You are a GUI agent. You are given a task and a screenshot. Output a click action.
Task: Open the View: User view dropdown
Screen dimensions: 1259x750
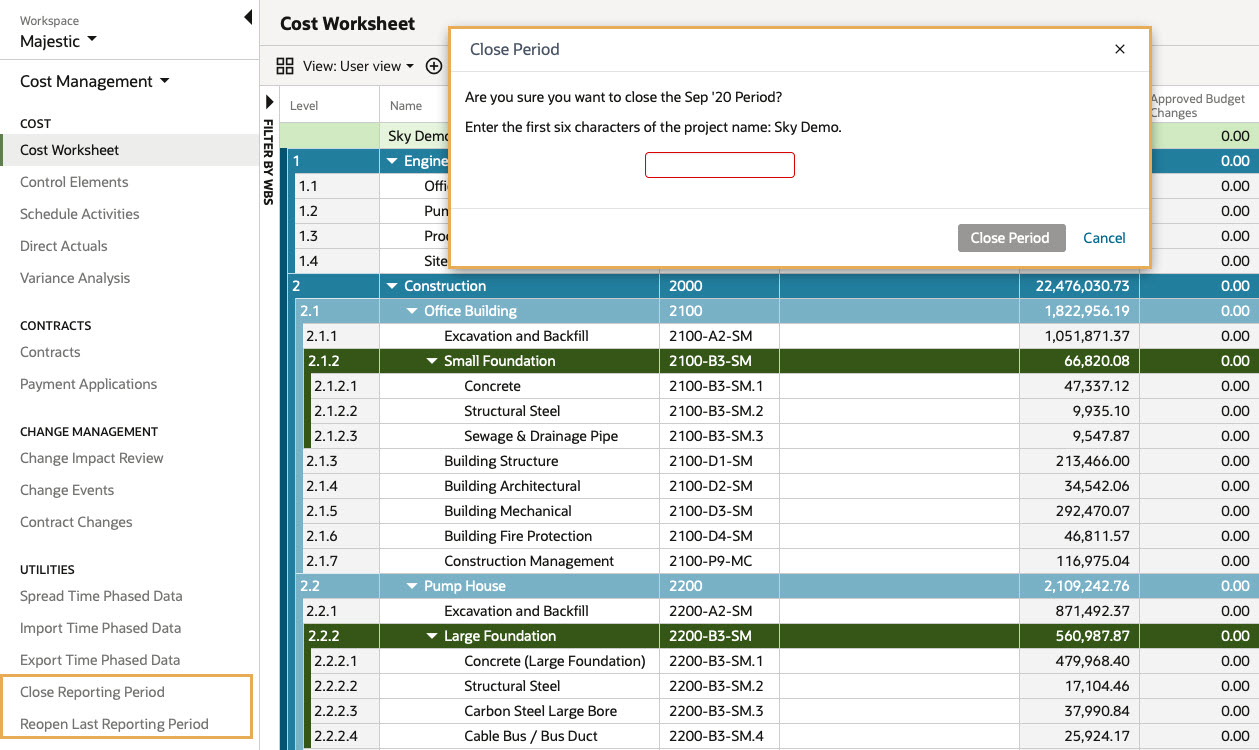(x=358, y=66)
